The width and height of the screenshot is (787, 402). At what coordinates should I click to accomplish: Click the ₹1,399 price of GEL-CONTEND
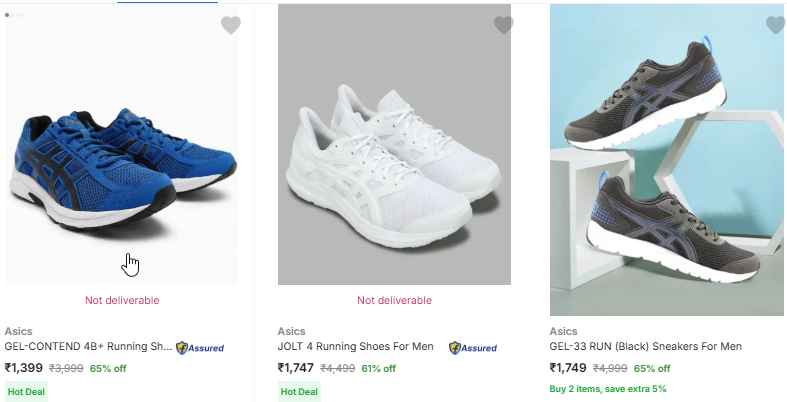[24, 368]
